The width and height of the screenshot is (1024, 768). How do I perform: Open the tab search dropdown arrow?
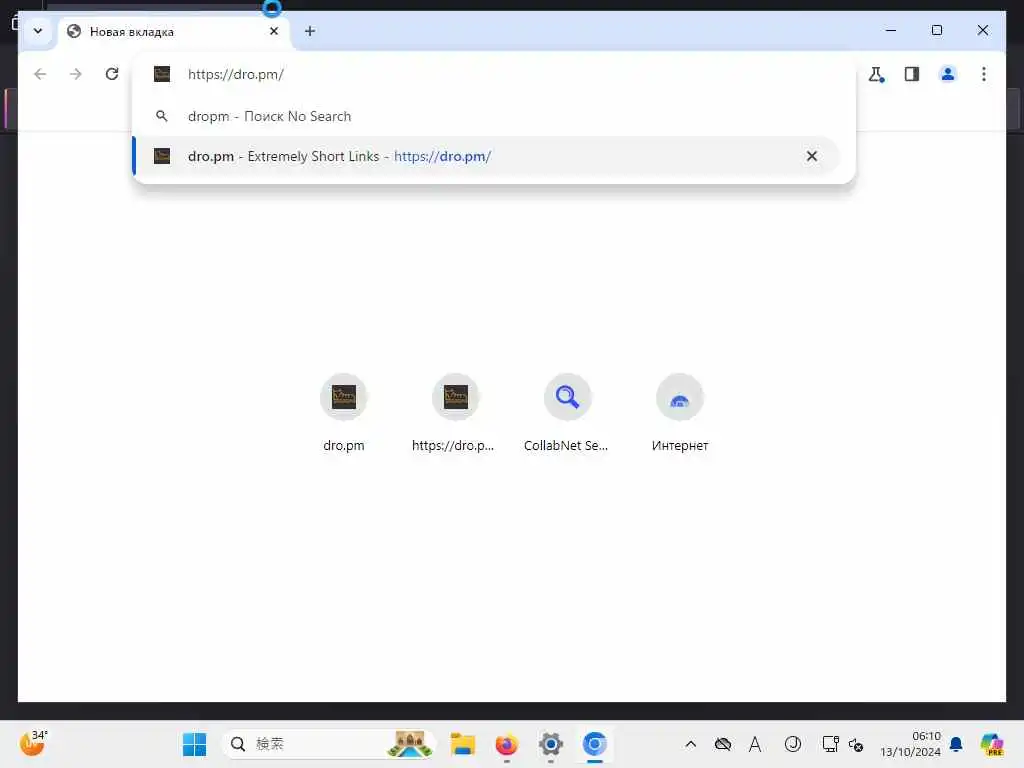(x=38, y=31)
